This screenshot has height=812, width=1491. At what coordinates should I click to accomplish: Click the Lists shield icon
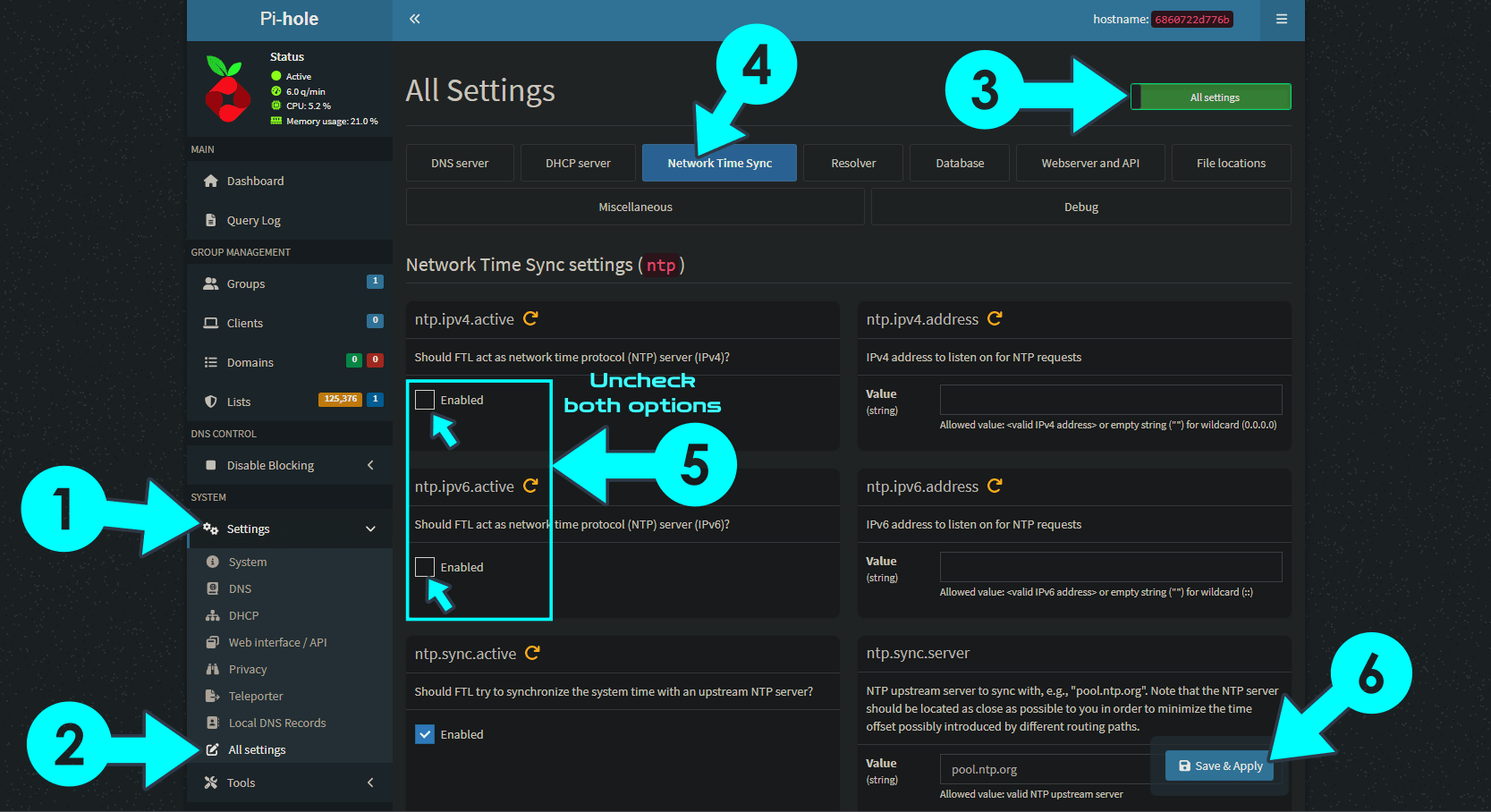tap(211, 402)
